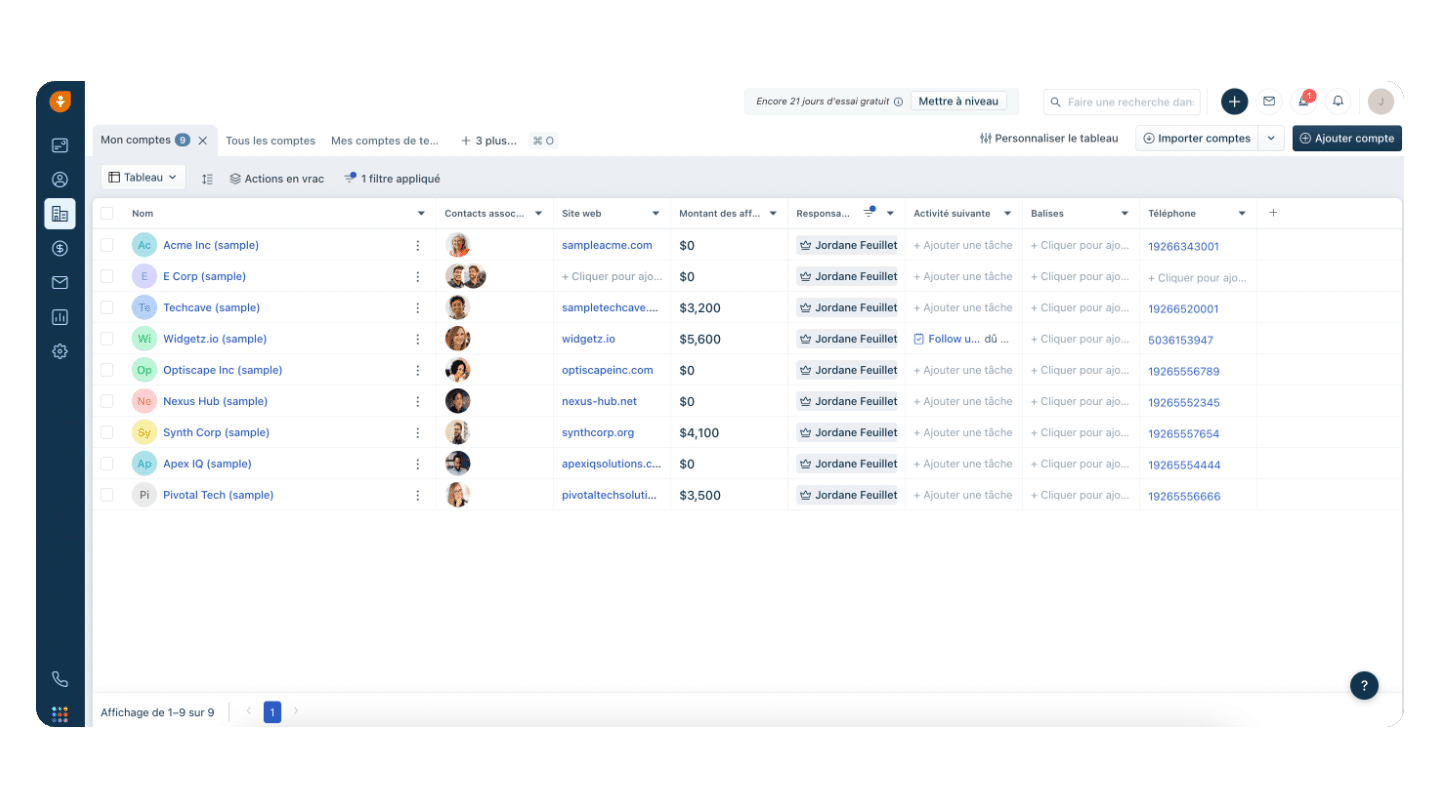
Task: Expand Téléphone column dropdown arrow
Action: [x=1242, y=213]
